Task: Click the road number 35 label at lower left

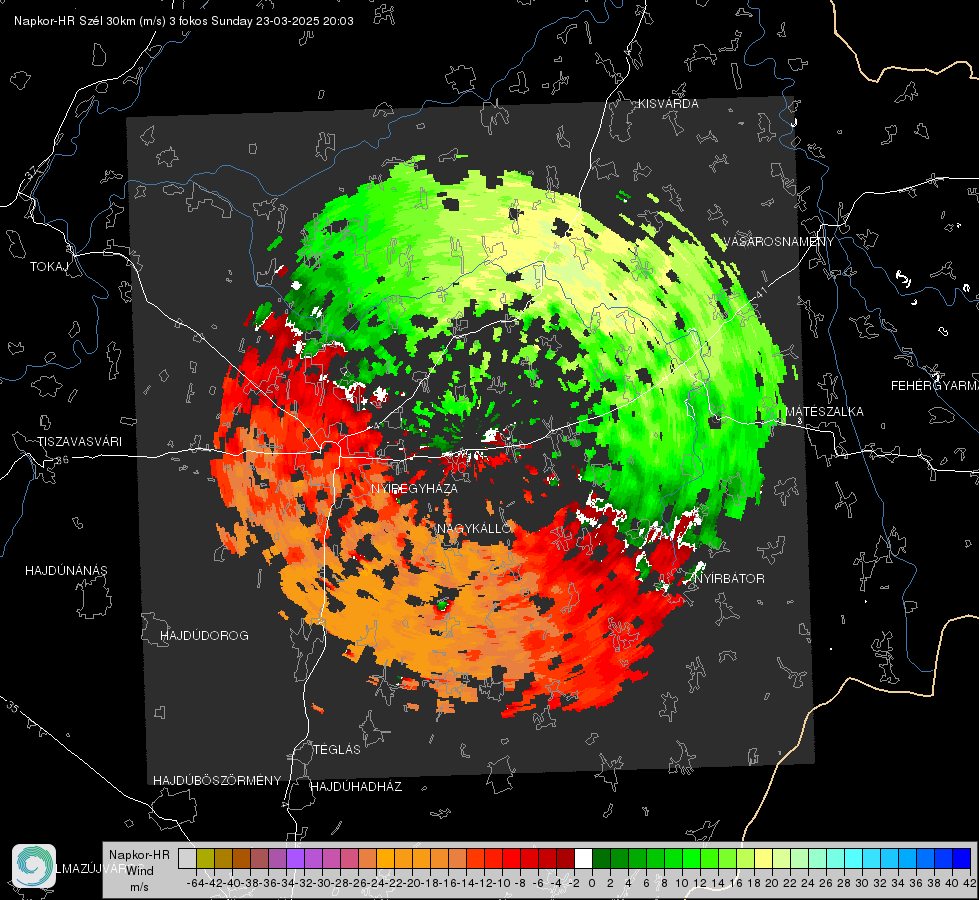Action: point(12,708)
